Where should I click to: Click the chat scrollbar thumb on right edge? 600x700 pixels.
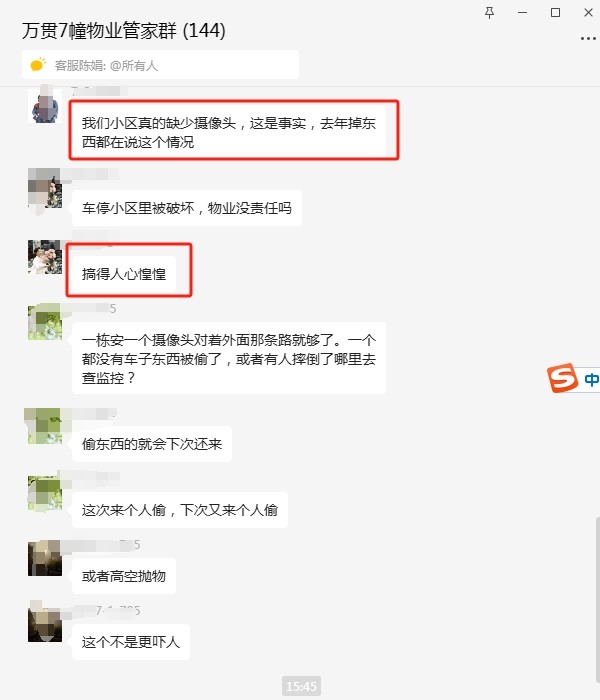[597, 607]
